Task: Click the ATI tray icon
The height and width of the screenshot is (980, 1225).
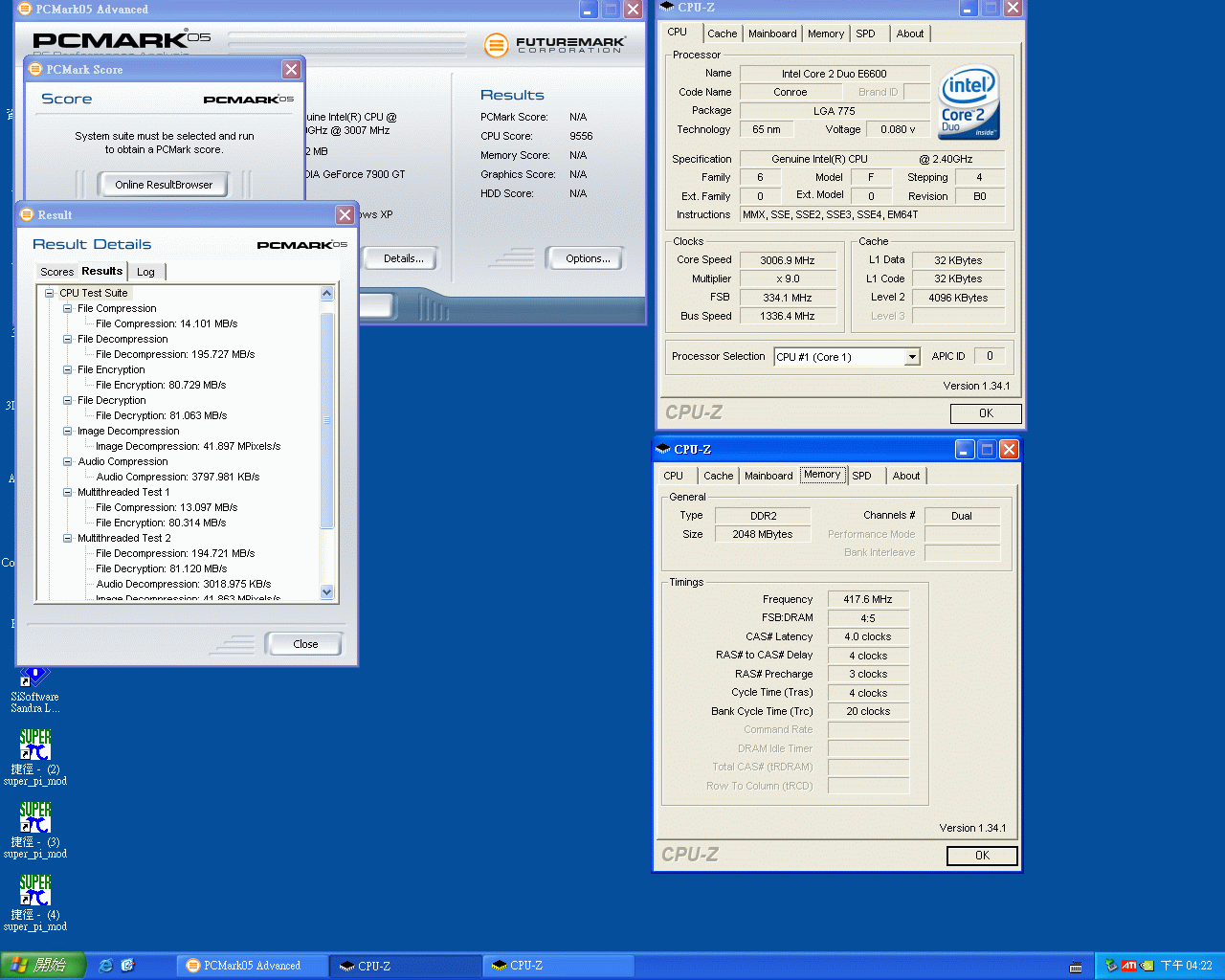Action: pyautogui.click(x=1129, y=966)
